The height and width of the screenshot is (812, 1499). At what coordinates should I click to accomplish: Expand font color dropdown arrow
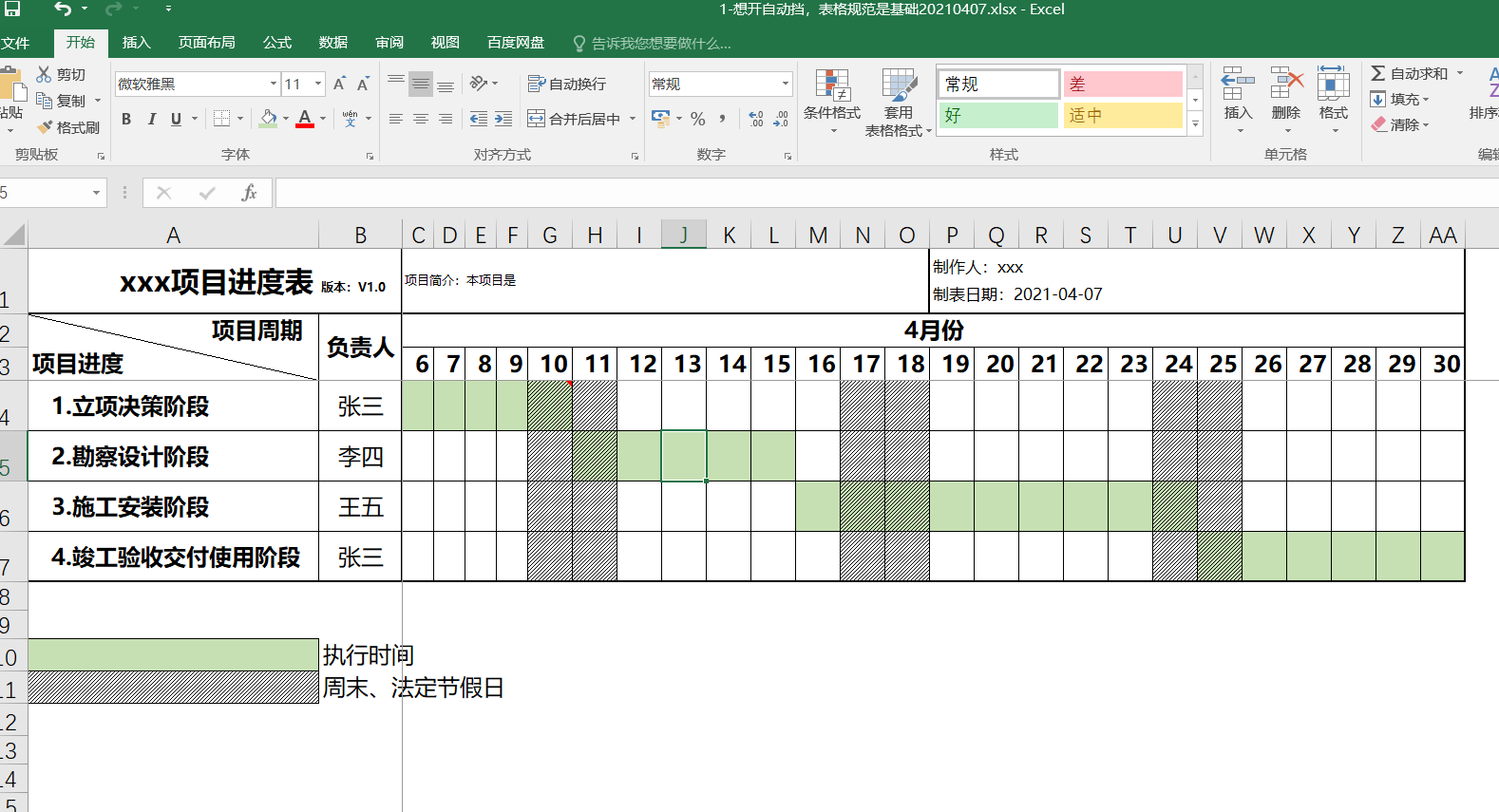pyautogui.click(x=323, y=119)
